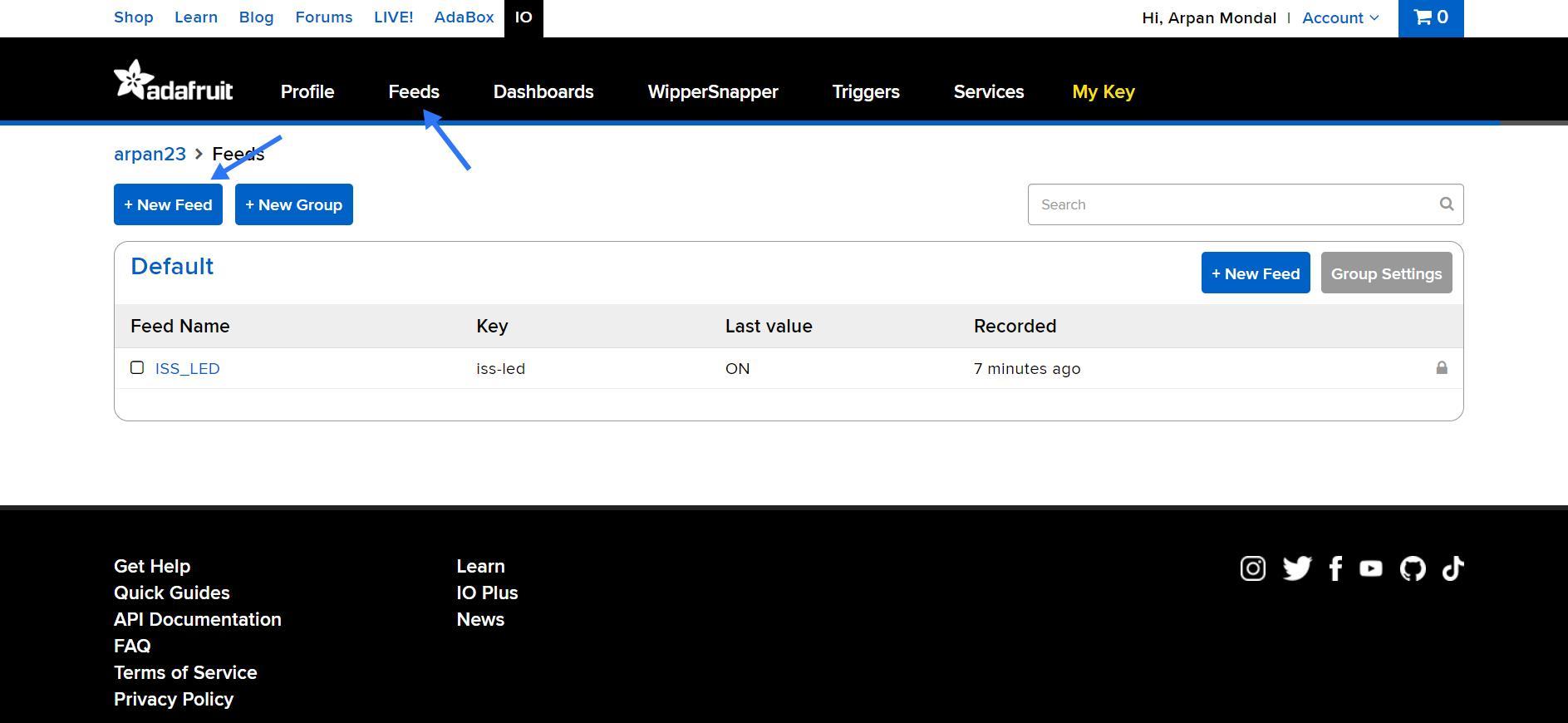The image size is (1568, 723).
Task: Click the ON last value cell
Action: (x=738, y=368)
